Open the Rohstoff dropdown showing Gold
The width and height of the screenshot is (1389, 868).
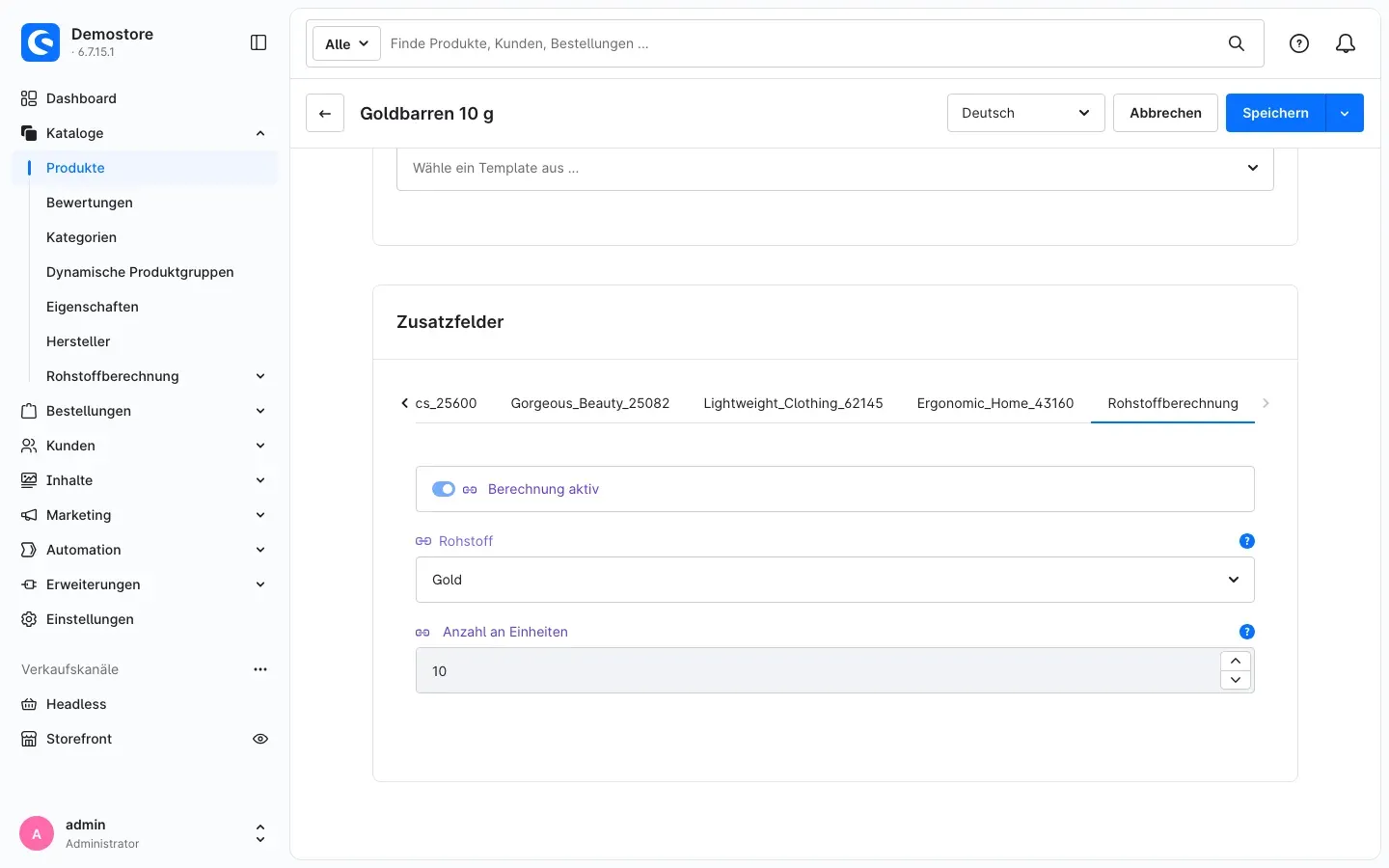tap(835, 580)
